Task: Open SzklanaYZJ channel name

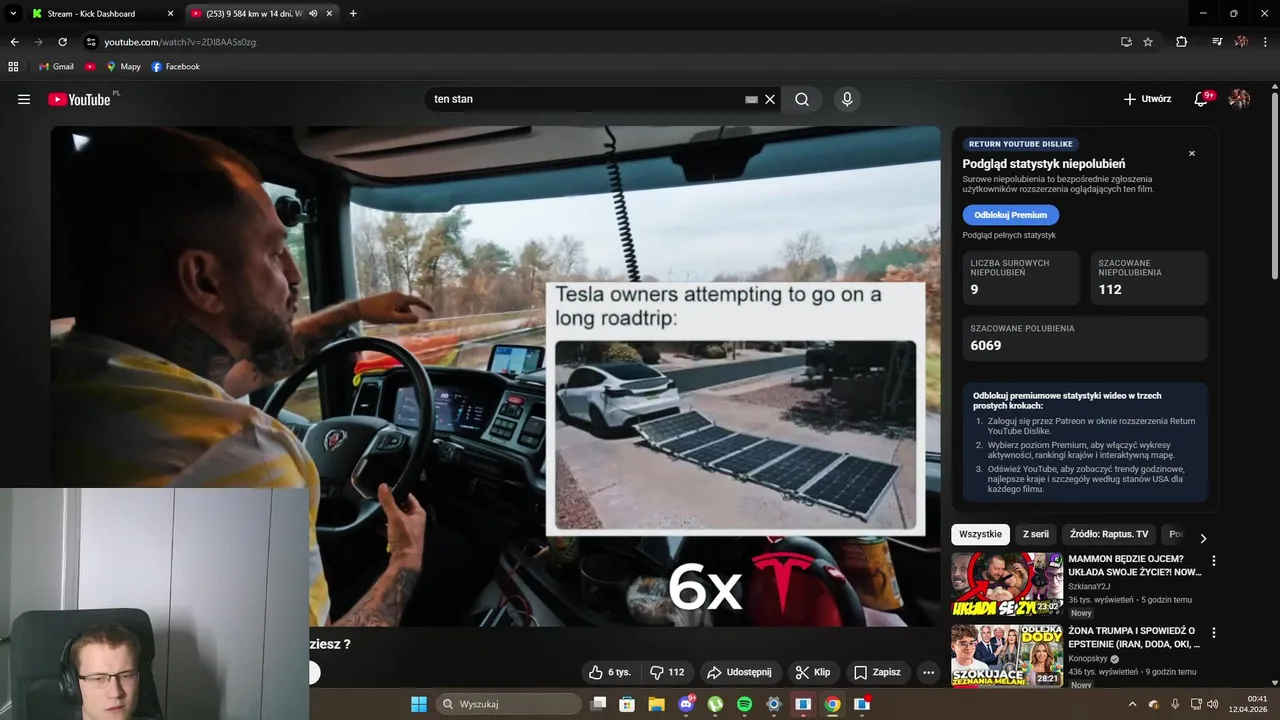Action: pyautogui.click(x=1089, y=586)
